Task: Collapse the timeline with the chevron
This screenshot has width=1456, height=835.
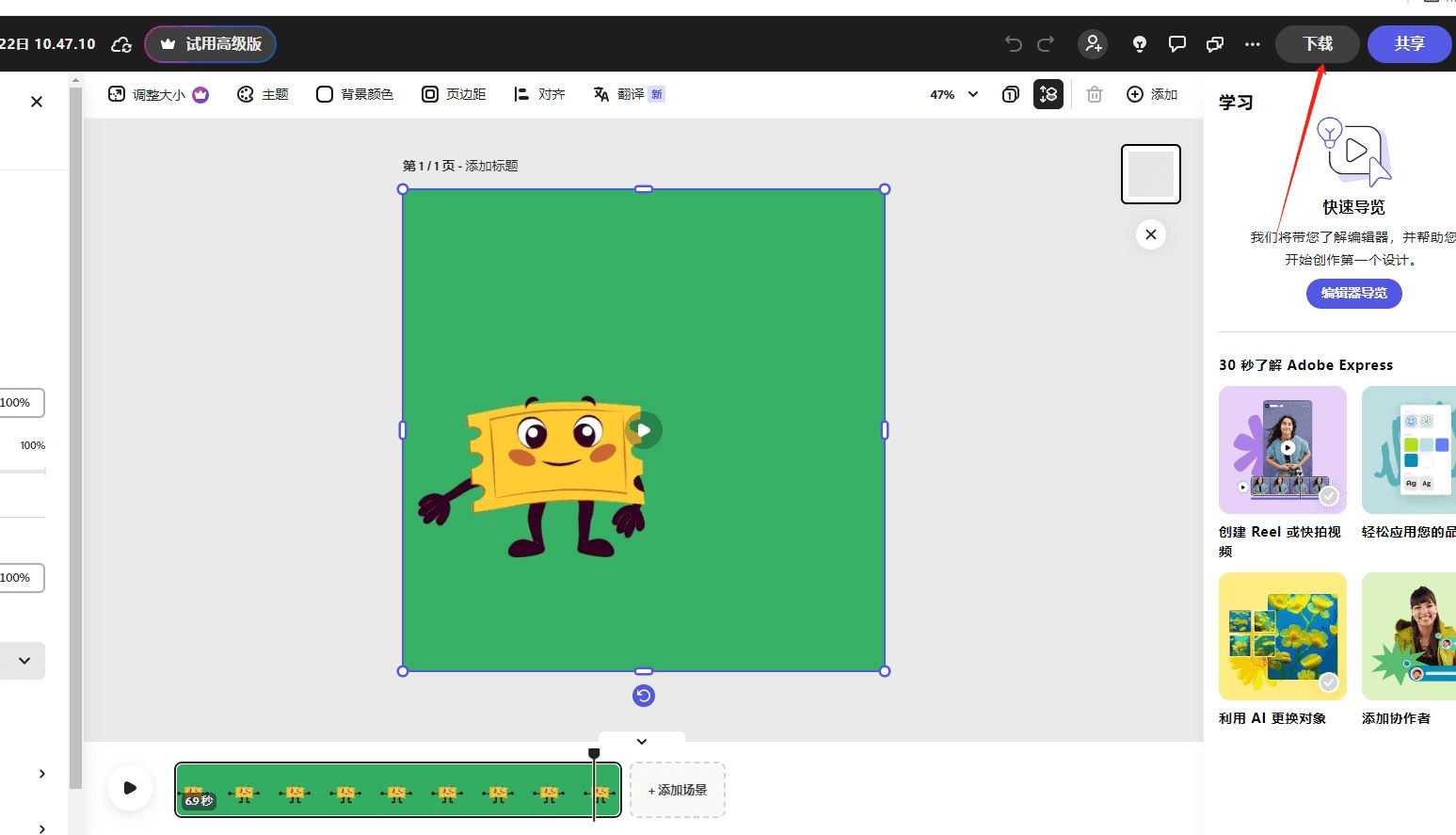Action: [x=642, y=741]
